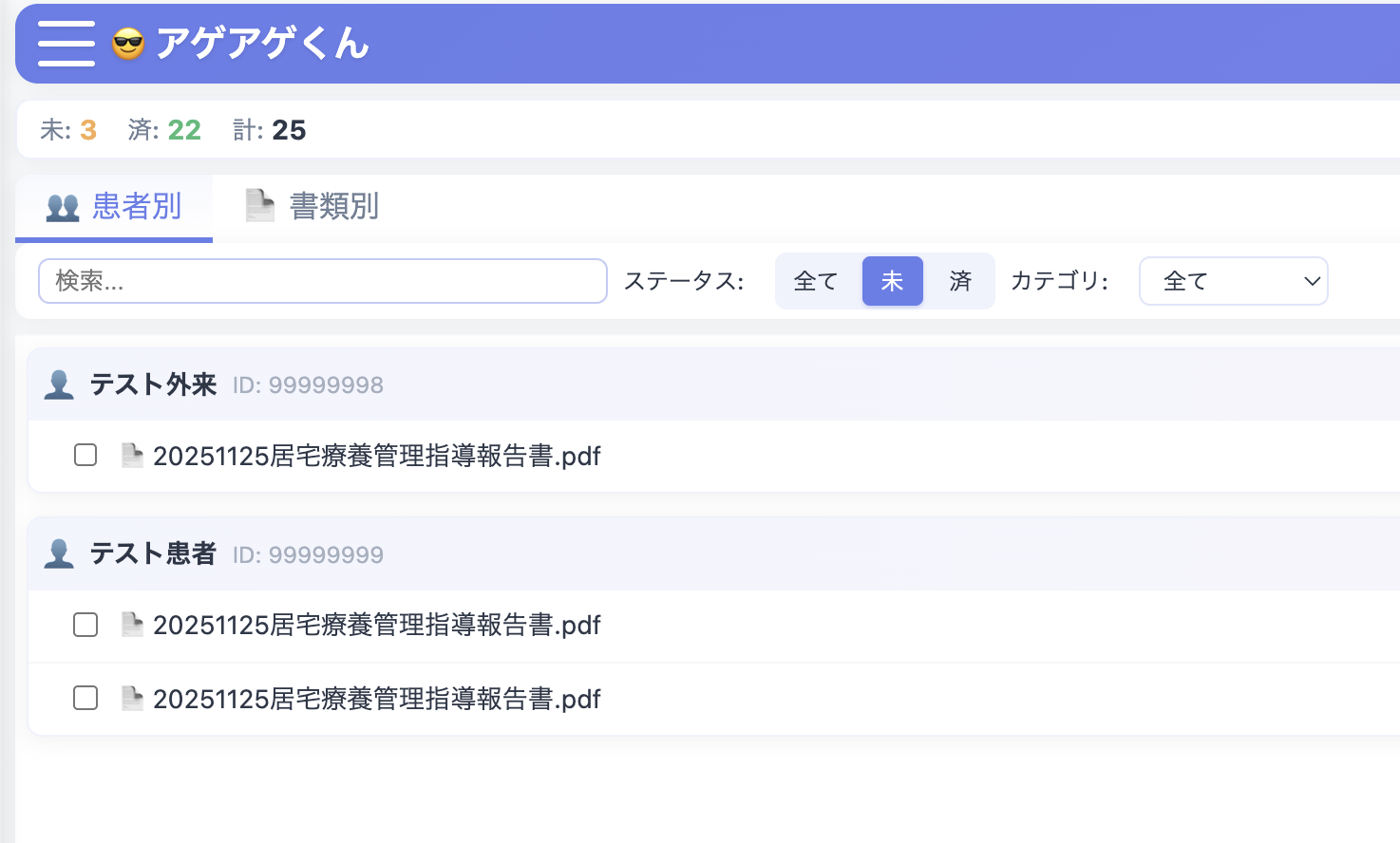Click inside the 検索 search field
The image size is (1400, 843).
click(x=322, y=281)
